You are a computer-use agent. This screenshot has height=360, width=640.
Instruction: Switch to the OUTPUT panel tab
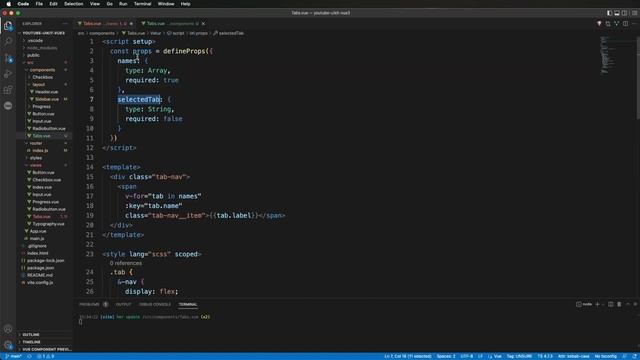[123, 304]
